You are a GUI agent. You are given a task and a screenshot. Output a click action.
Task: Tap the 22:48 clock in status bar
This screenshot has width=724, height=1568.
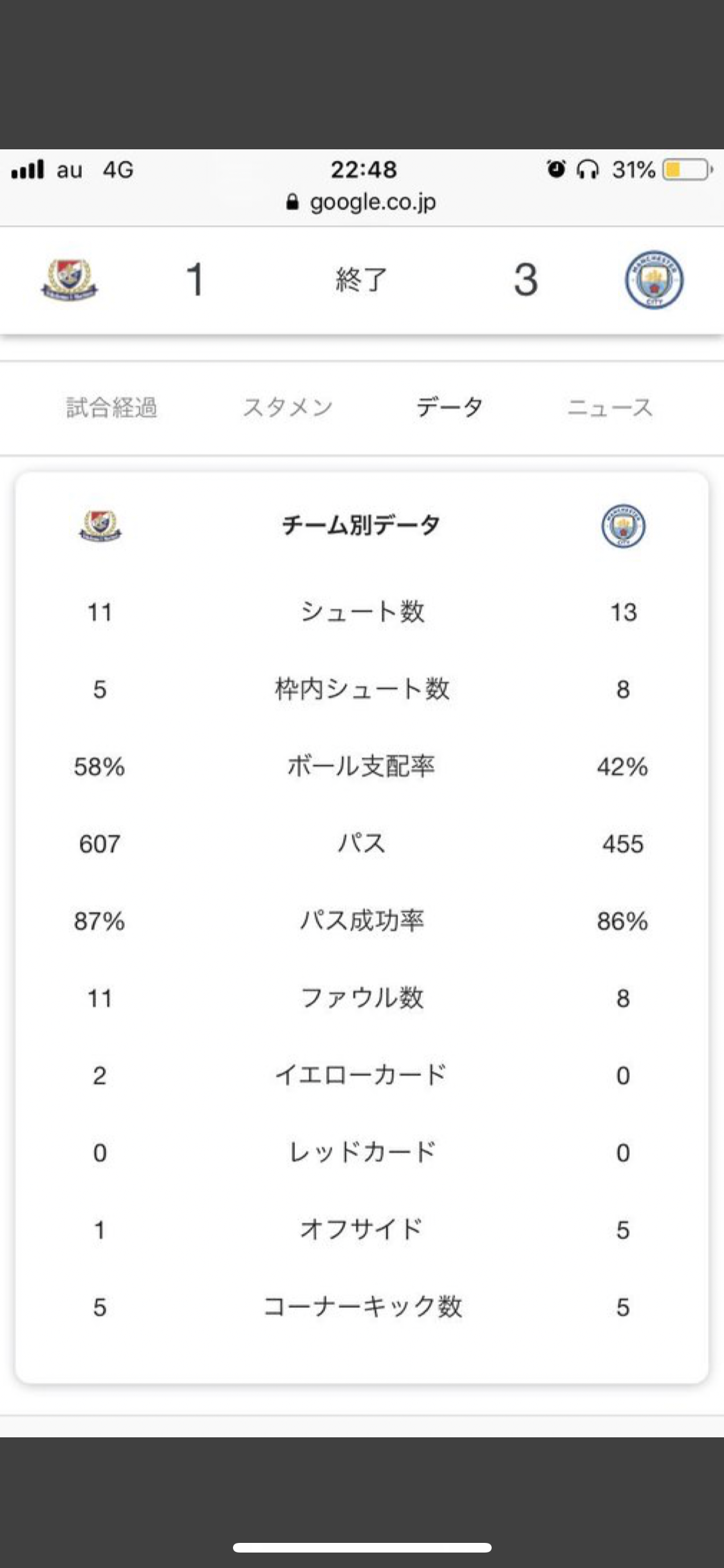[x=364, y=170]
